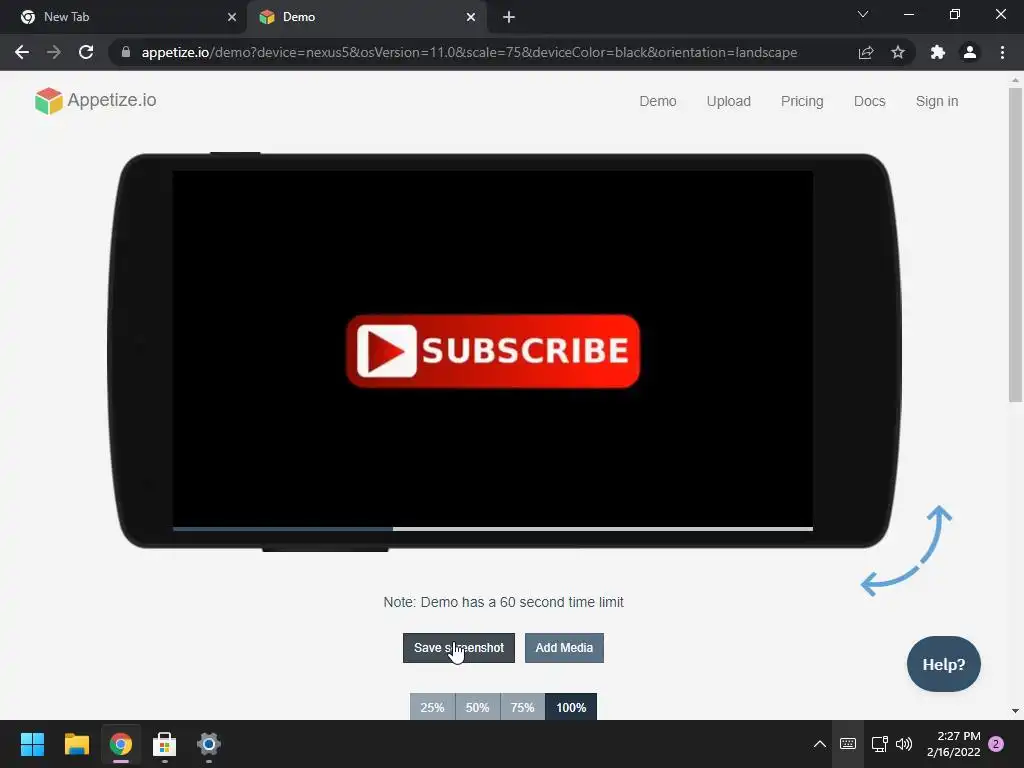Click the touch keyboard tray icon
Viewport: 1024px width, 768px height.
coord(848,744)
